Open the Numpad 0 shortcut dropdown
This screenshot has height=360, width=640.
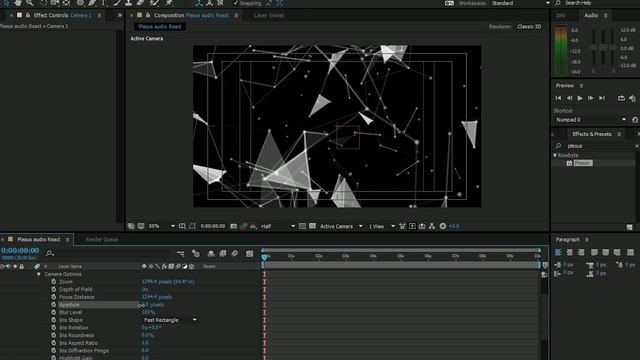click(590, 120)
